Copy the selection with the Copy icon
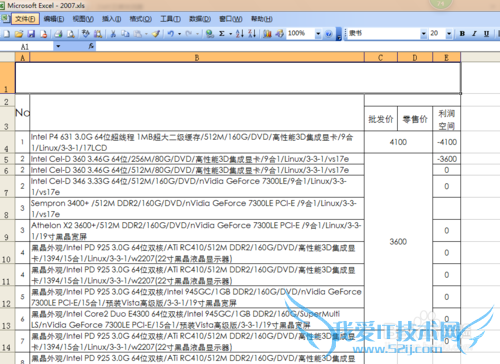Image resolution: width=500 pixels, height=364 pixels. pos(125,34)
